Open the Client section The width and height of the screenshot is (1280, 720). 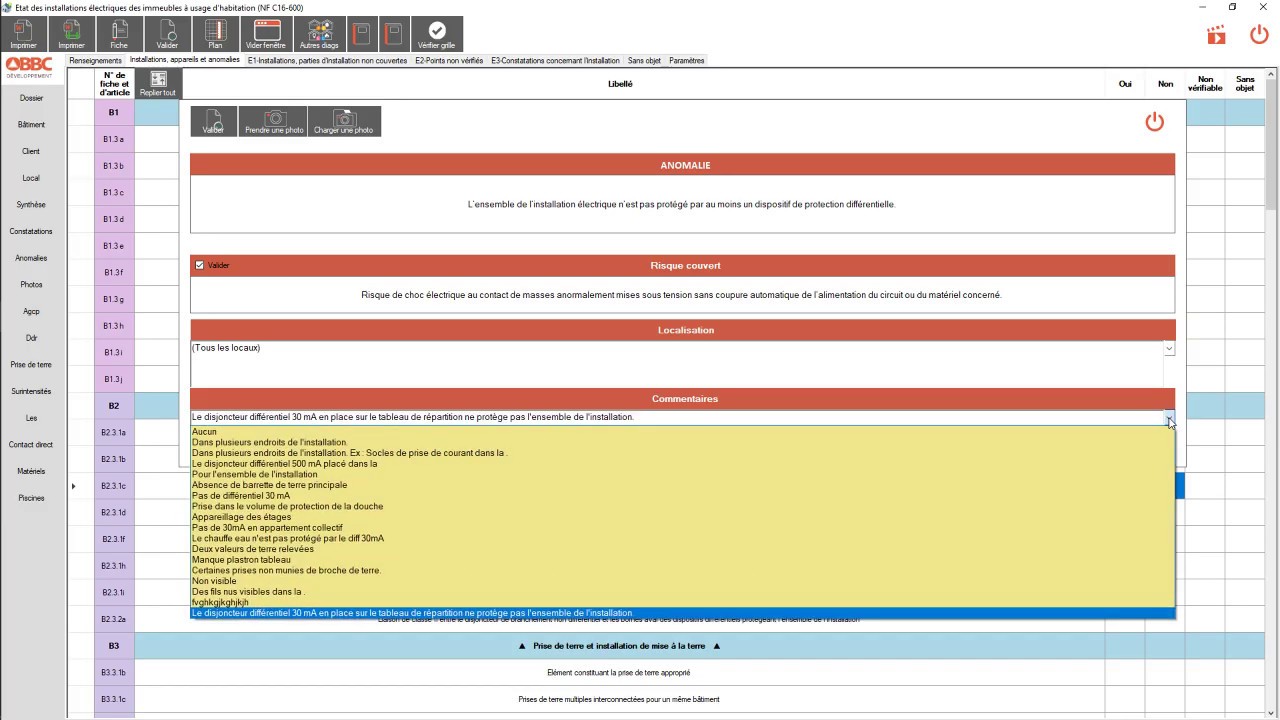pos(31,152)
